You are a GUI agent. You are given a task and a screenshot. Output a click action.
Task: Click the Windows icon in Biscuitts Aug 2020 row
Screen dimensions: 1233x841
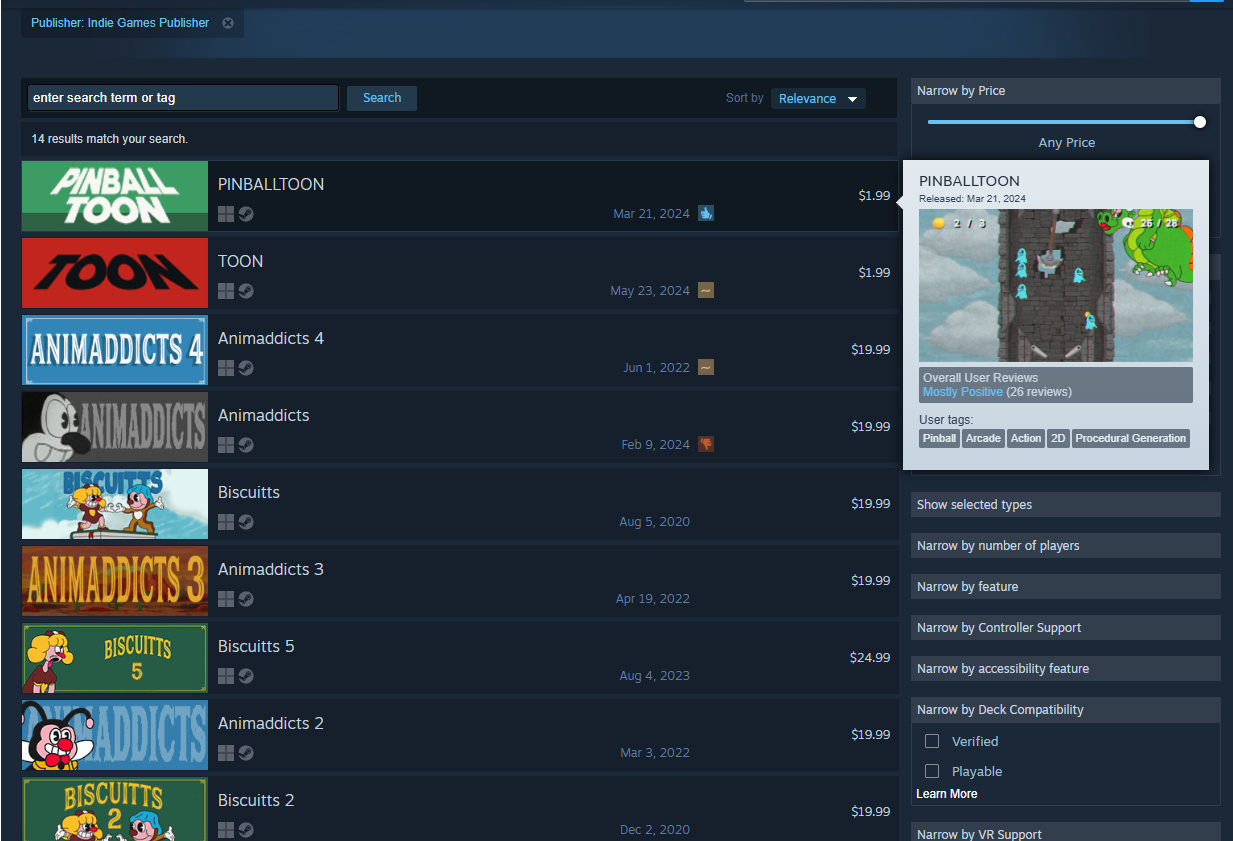(x=226, y=522)
